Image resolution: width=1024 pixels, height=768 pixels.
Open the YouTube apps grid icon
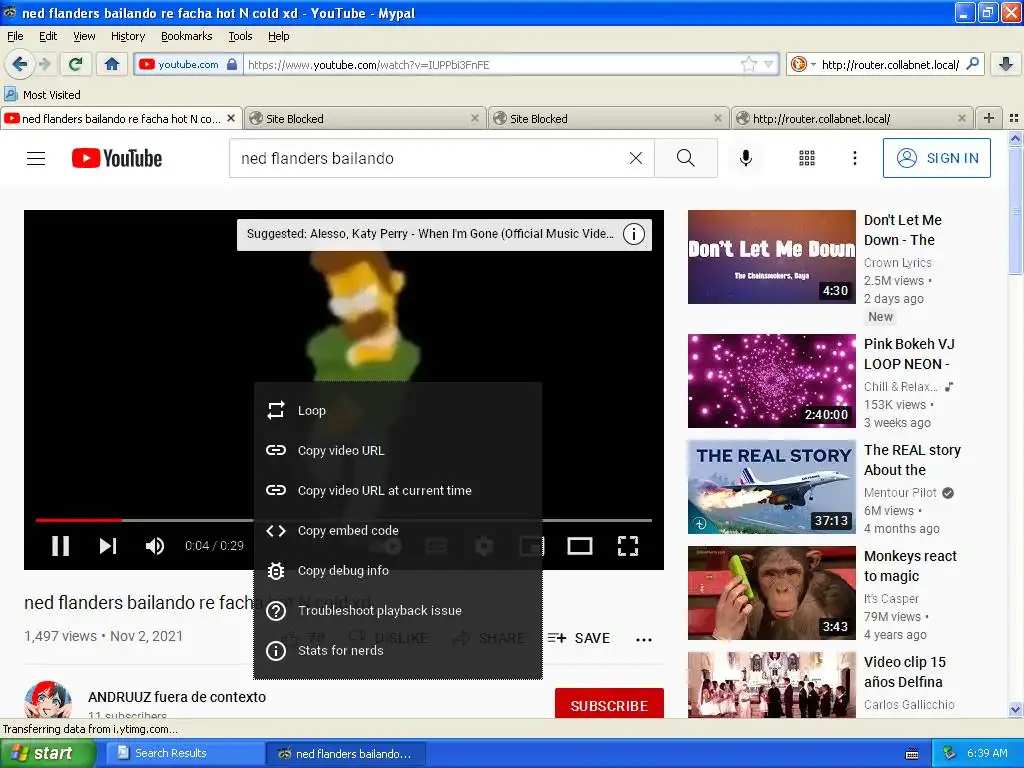coord(807,158)
